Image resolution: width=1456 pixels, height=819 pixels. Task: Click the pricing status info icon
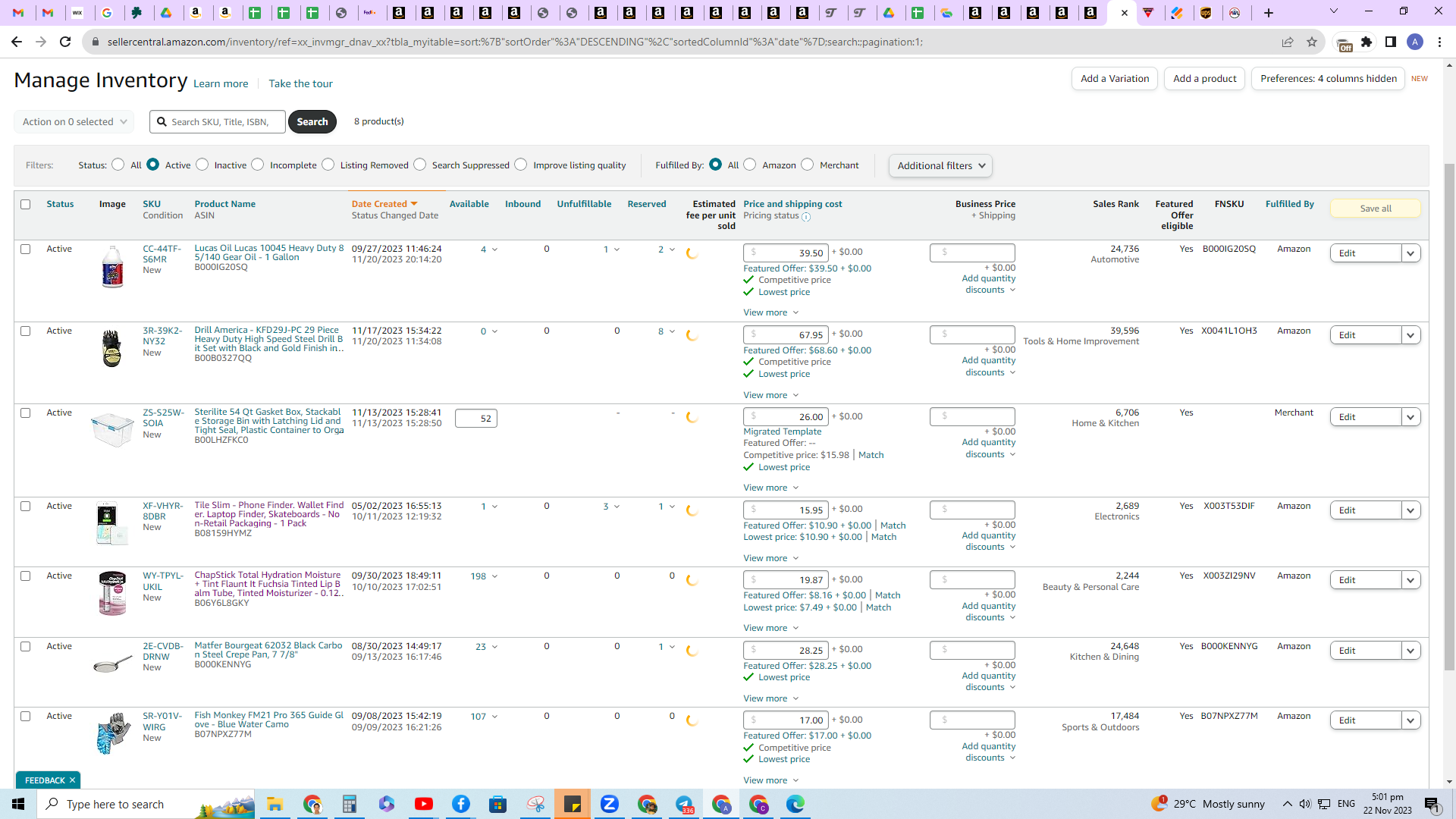[x=806, y=217]
